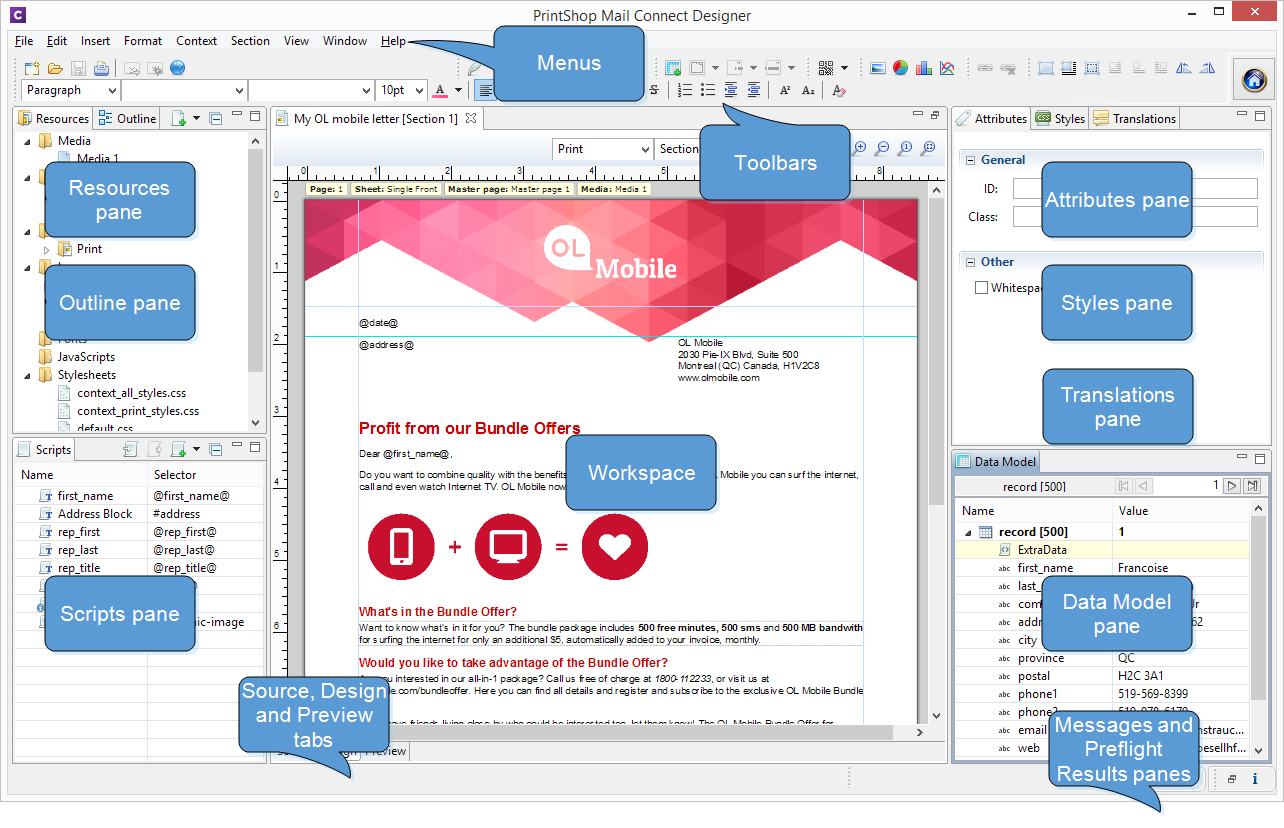The width and height of the screenshot is (1284, 828).
Task: Click the Insert Barcode QR icon
Action: [826, 68]
